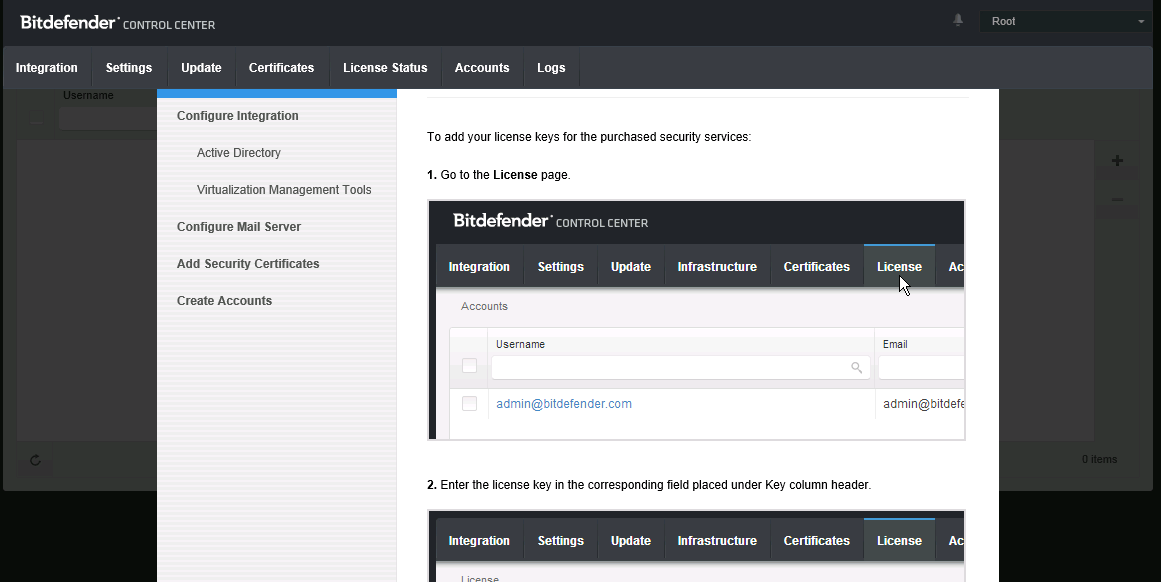Switch to the Integration tab
Image resolution: width=1161 pixels, height=582 pixels.
[47, 68]
